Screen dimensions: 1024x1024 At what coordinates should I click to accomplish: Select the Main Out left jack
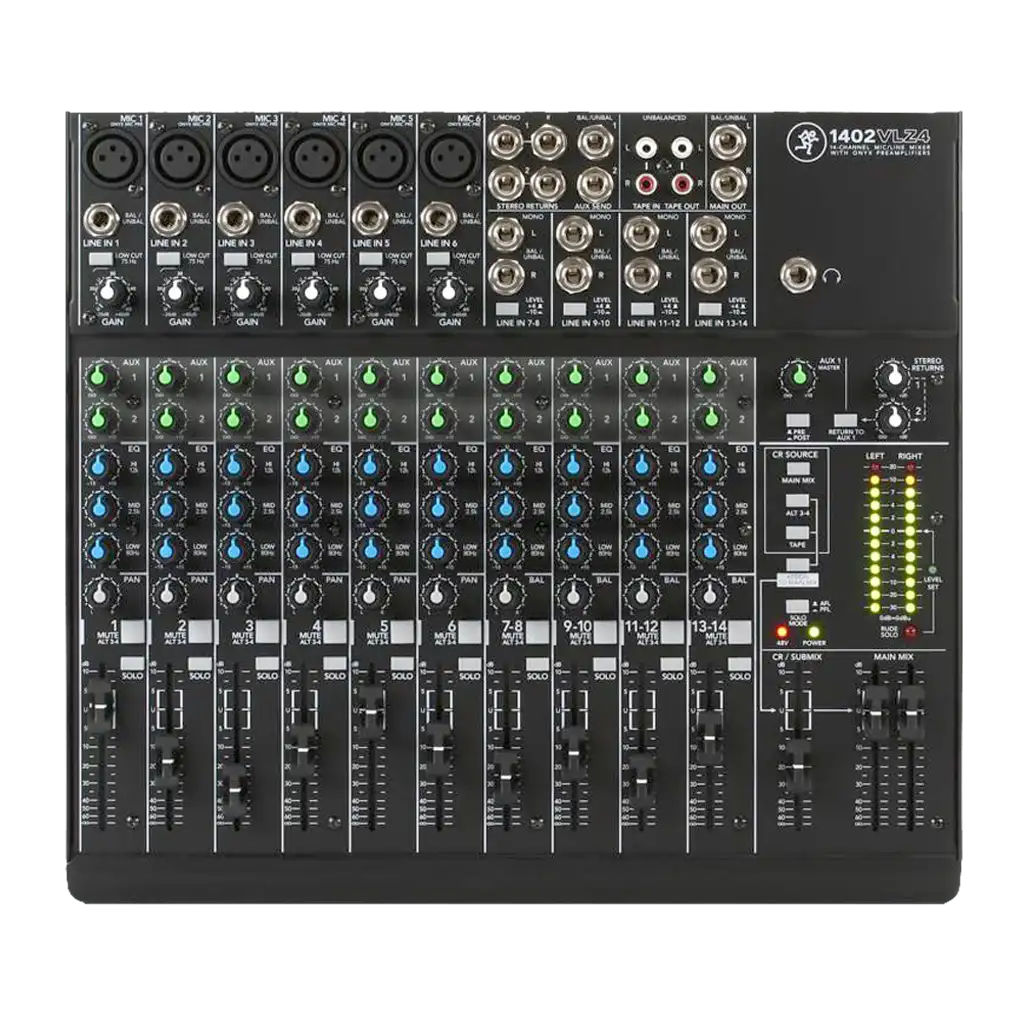(726, 140)
